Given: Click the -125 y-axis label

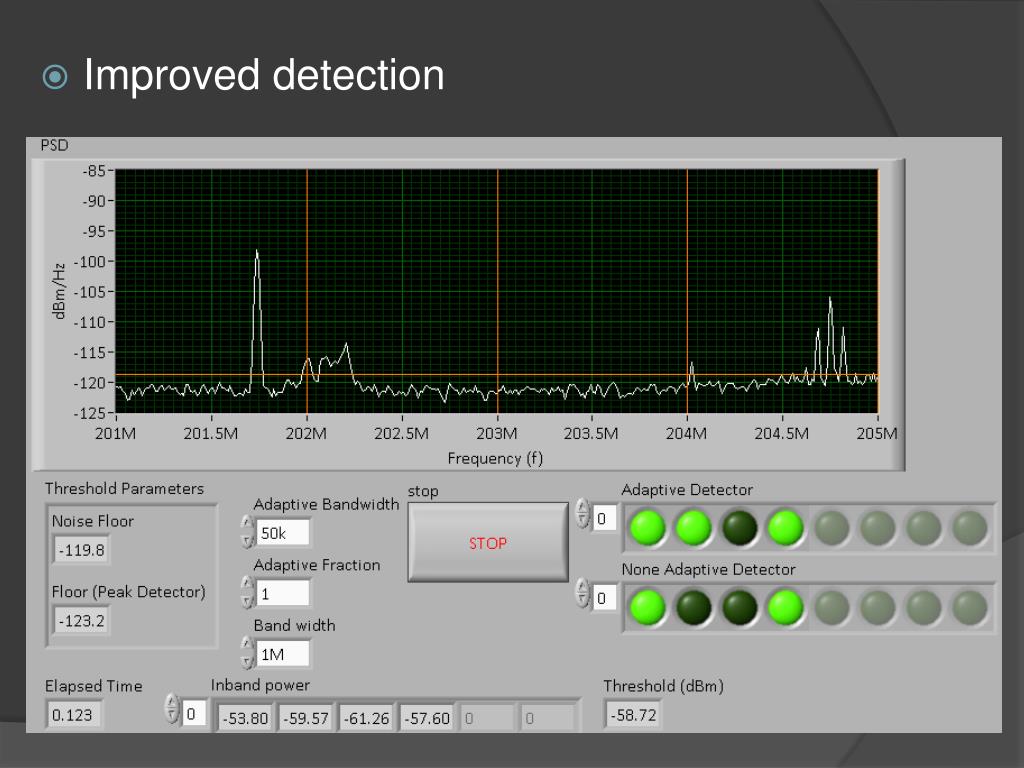Looking at the screenshot, I should (x=89, y=413).
